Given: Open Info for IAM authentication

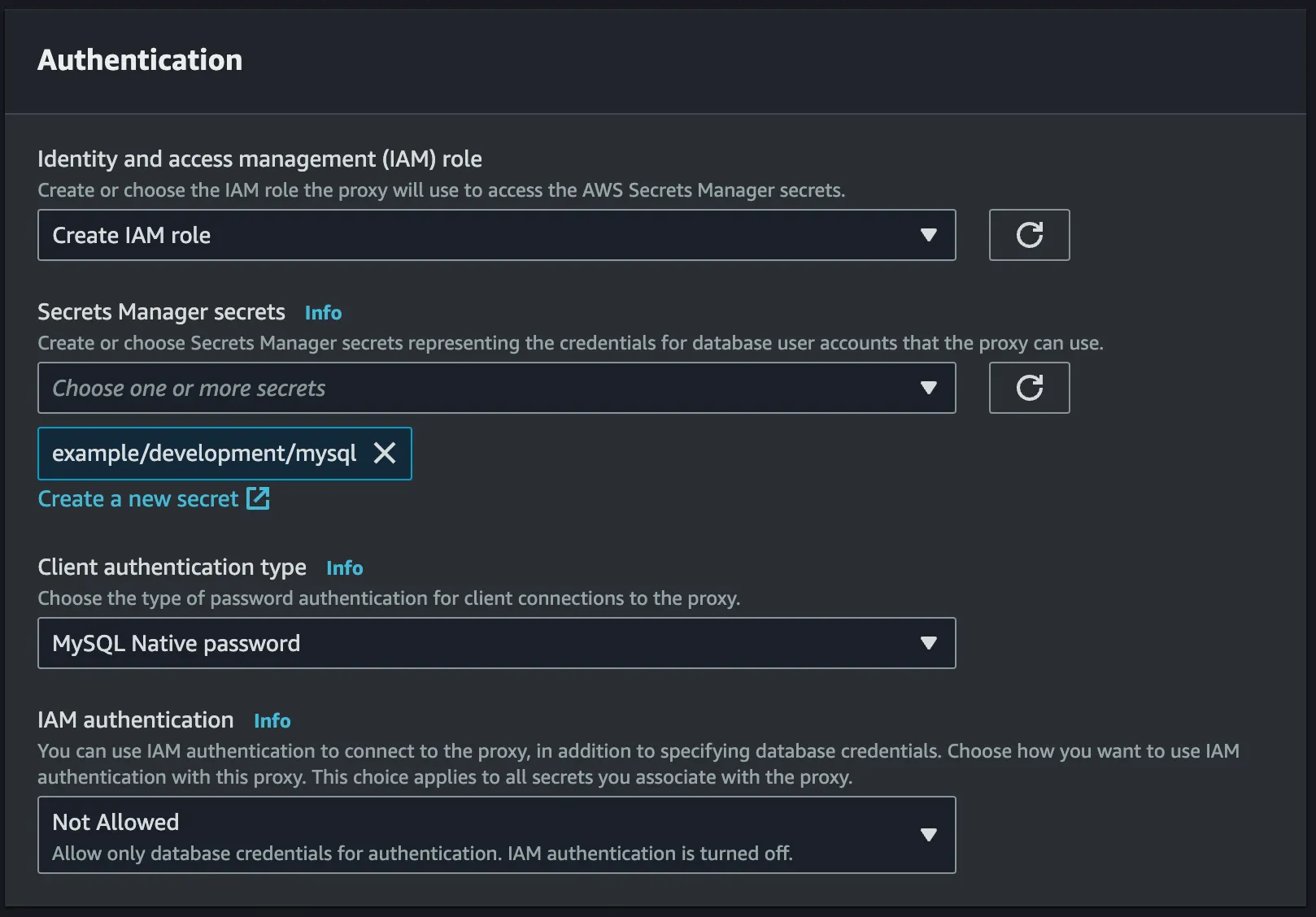Looking at the screenshot, I should pyautogui.click(x=272, y=721).
